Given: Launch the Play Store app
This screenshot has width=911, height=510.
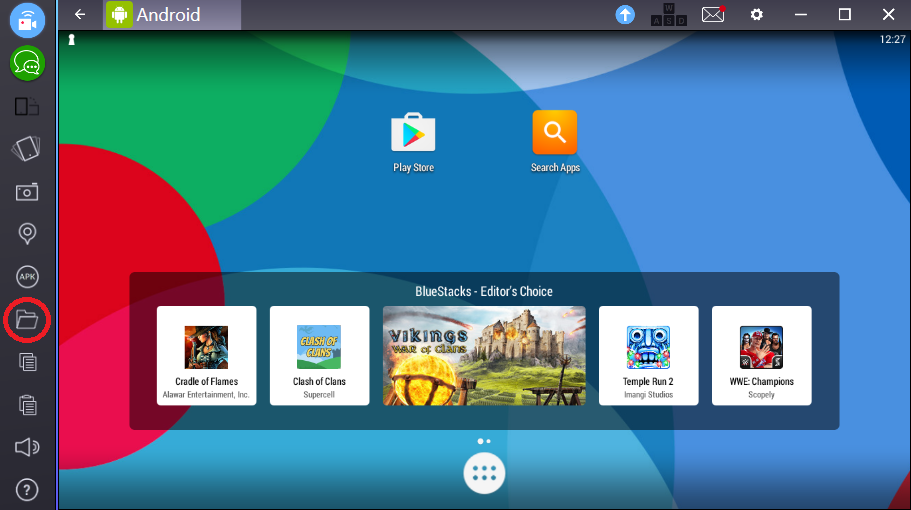Looking at the screenshot, I should tap(413, 141).
